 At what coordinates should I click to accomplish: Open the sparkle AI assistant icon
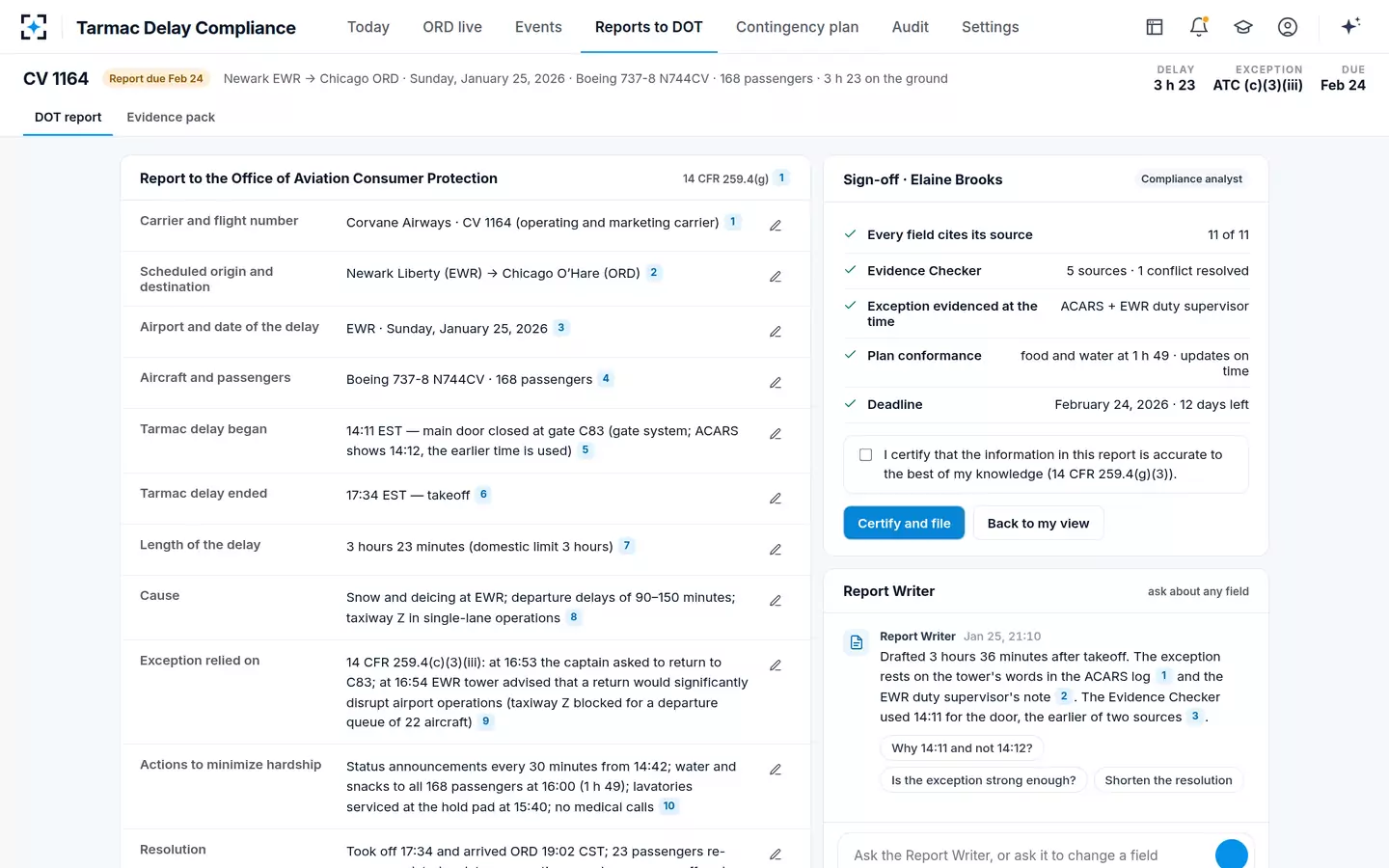click(1350, 26)
